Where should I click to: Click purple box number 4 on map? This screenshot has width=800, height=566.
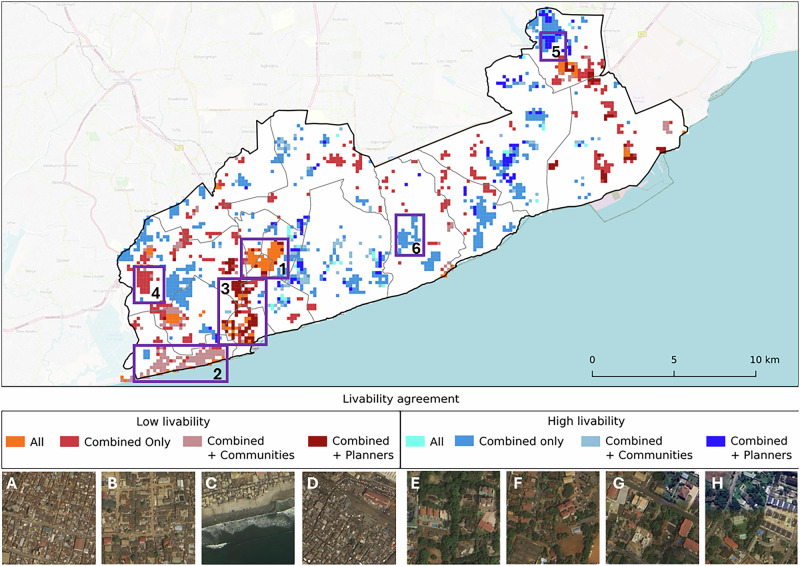click(149, 284)
